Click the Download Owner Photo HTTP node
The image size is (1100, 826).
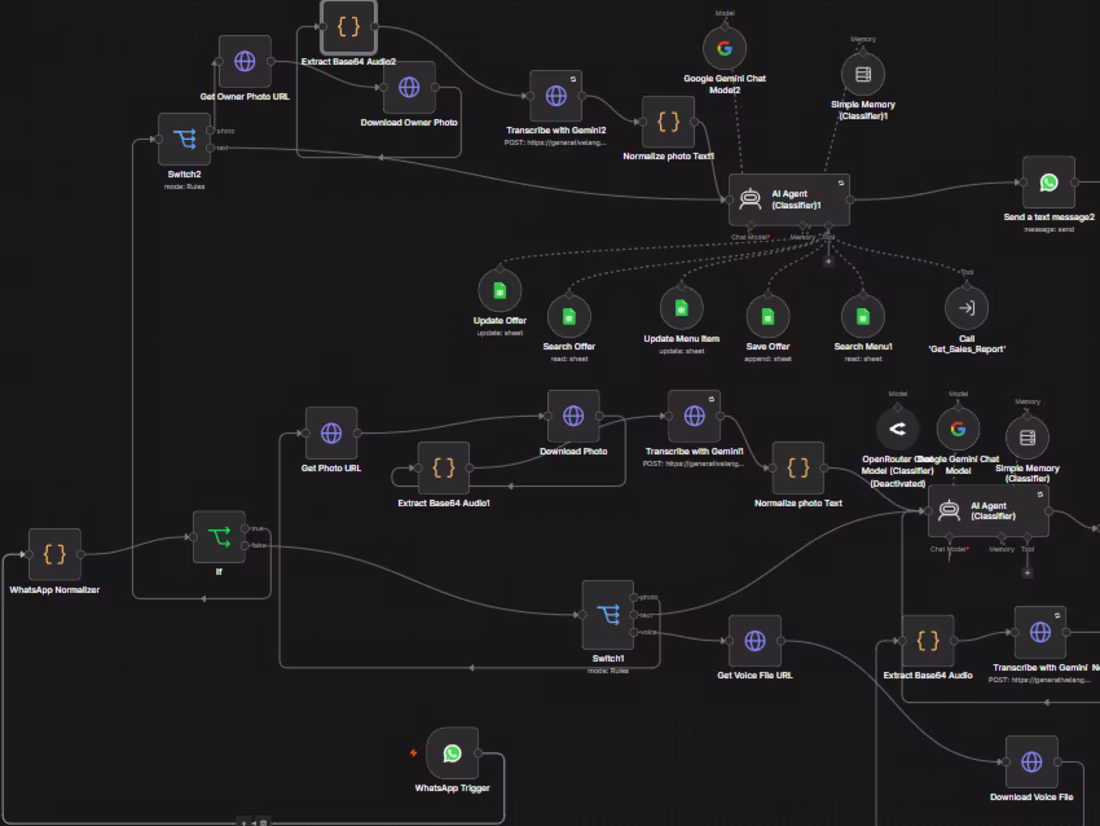[x=409, y=88]
